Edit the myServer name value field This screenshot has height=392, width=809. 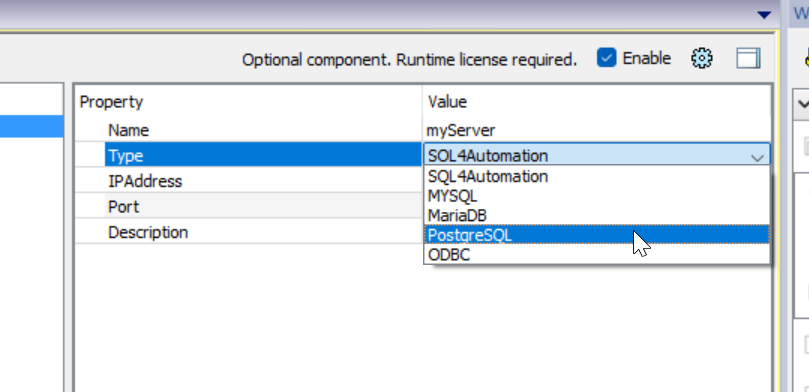tap(597, 130)
